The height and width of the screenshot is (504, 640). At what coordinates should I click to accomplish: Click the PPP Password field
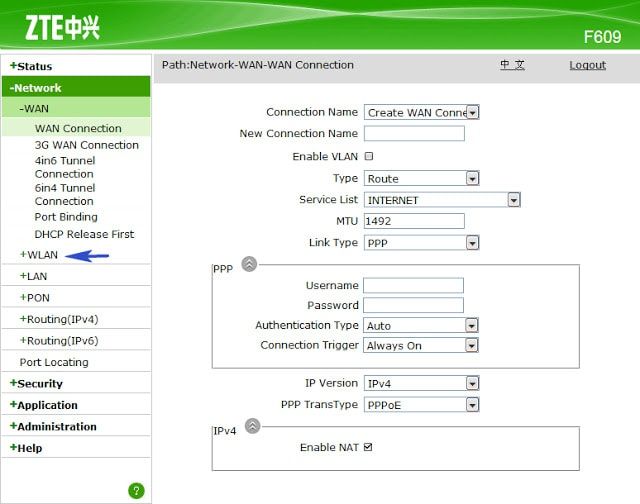413,305
